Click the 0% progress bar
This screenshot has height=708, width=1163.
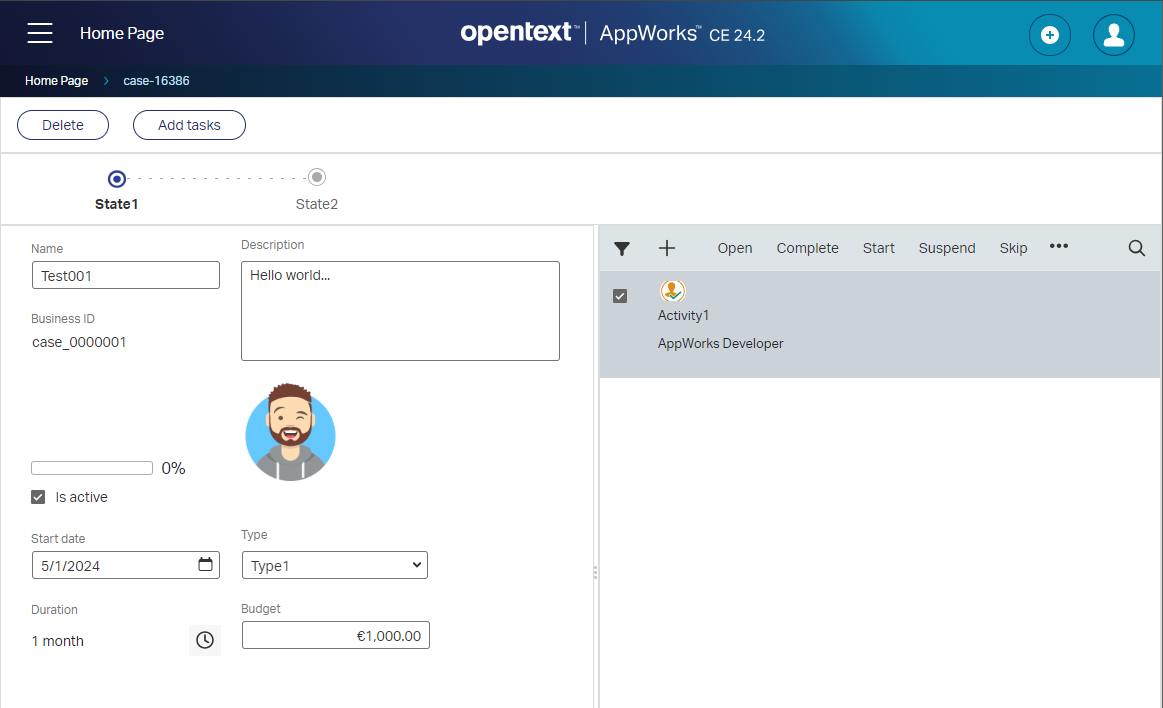[91, 467]
